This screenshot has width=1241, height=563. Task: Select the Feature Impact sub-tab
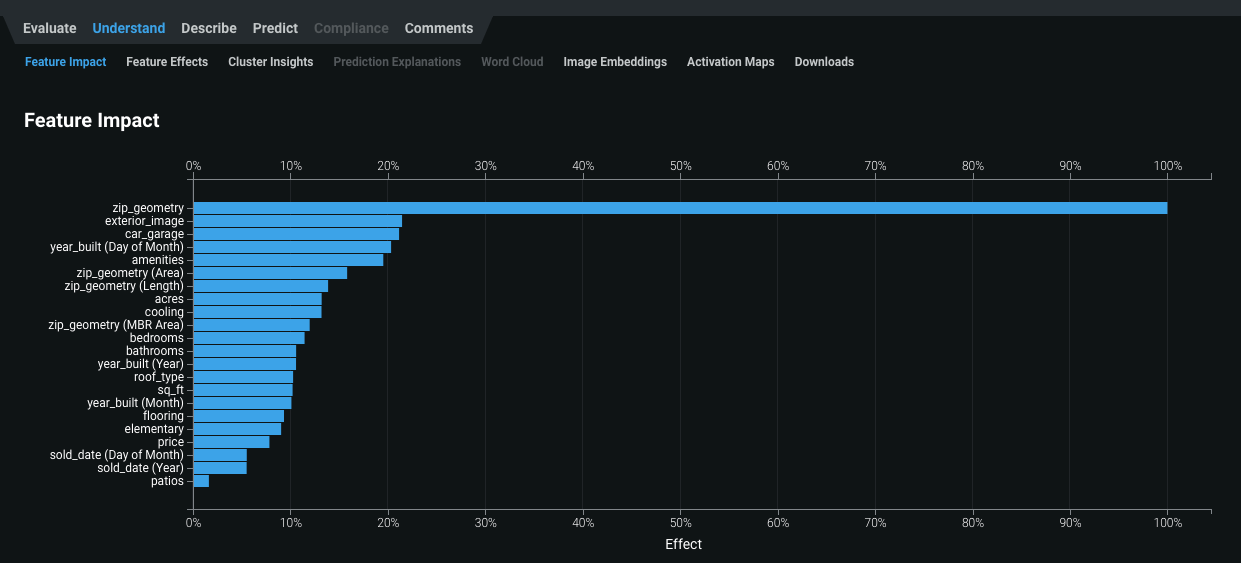[65, 62]
